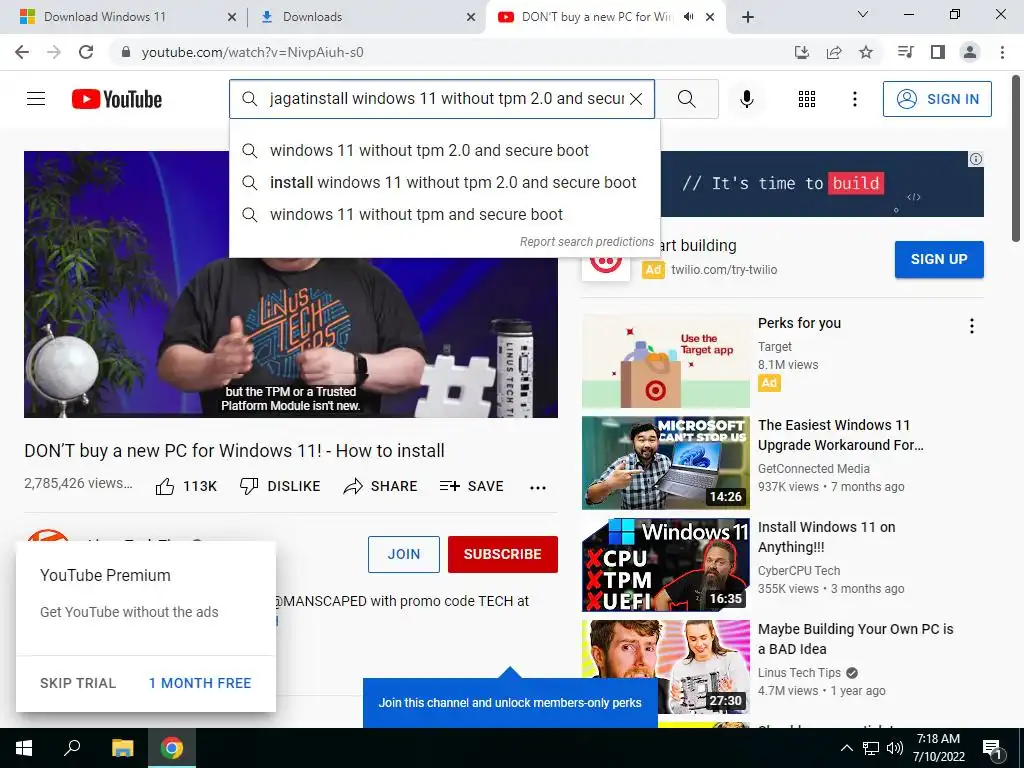The width and height of the screenshot is (1024, 768).
Task: Open Chrome media controls icon
Action: 905,52
